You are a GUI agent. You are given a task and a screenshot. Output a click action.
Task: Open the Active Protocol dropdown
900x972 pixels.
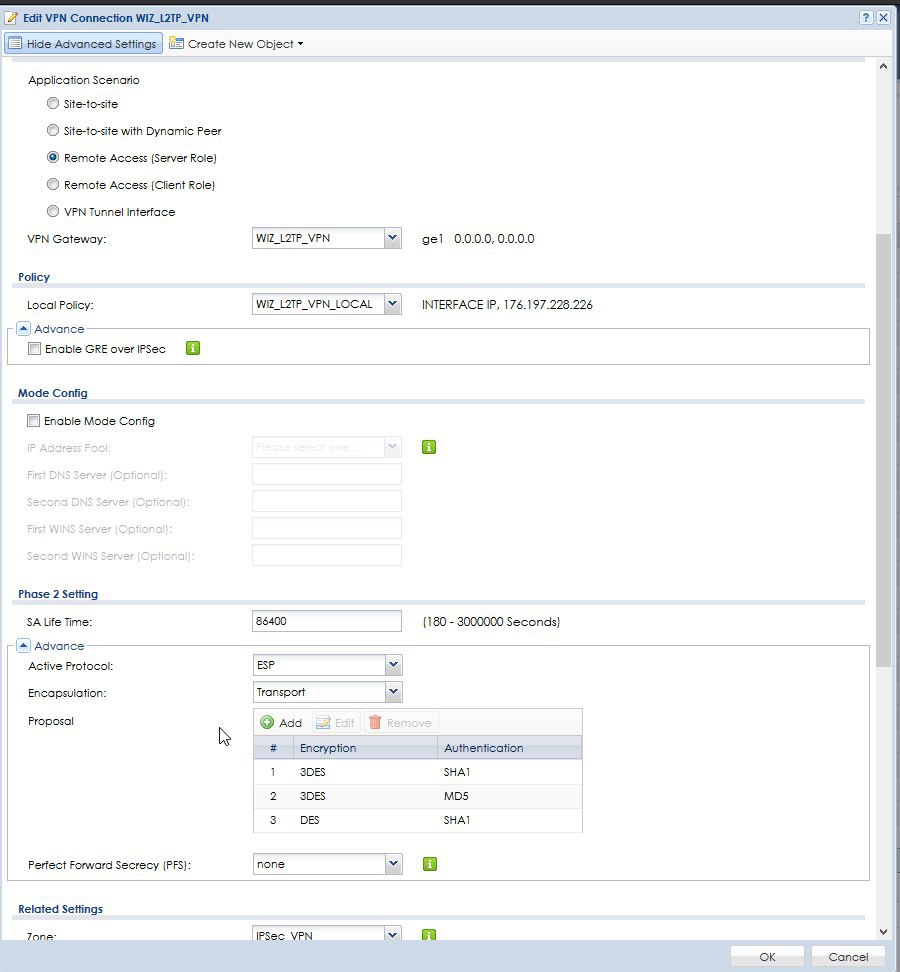tap(393, 665)
